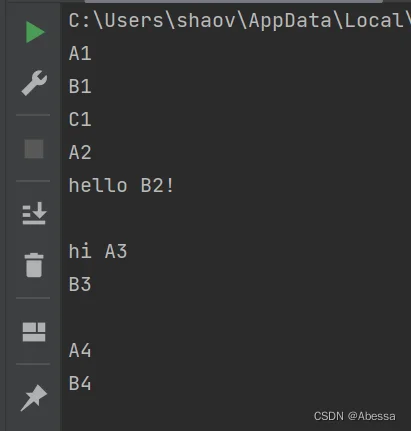
Task: Open the wrench run configuration settings icon
Action: coord(34,83)
